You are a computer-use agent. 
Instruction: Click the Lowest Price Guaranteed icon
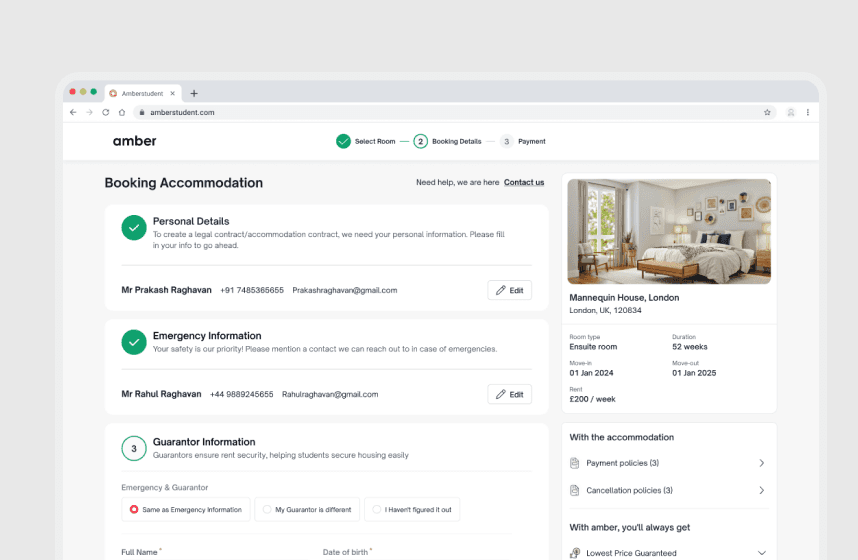(x=575, y=553)
